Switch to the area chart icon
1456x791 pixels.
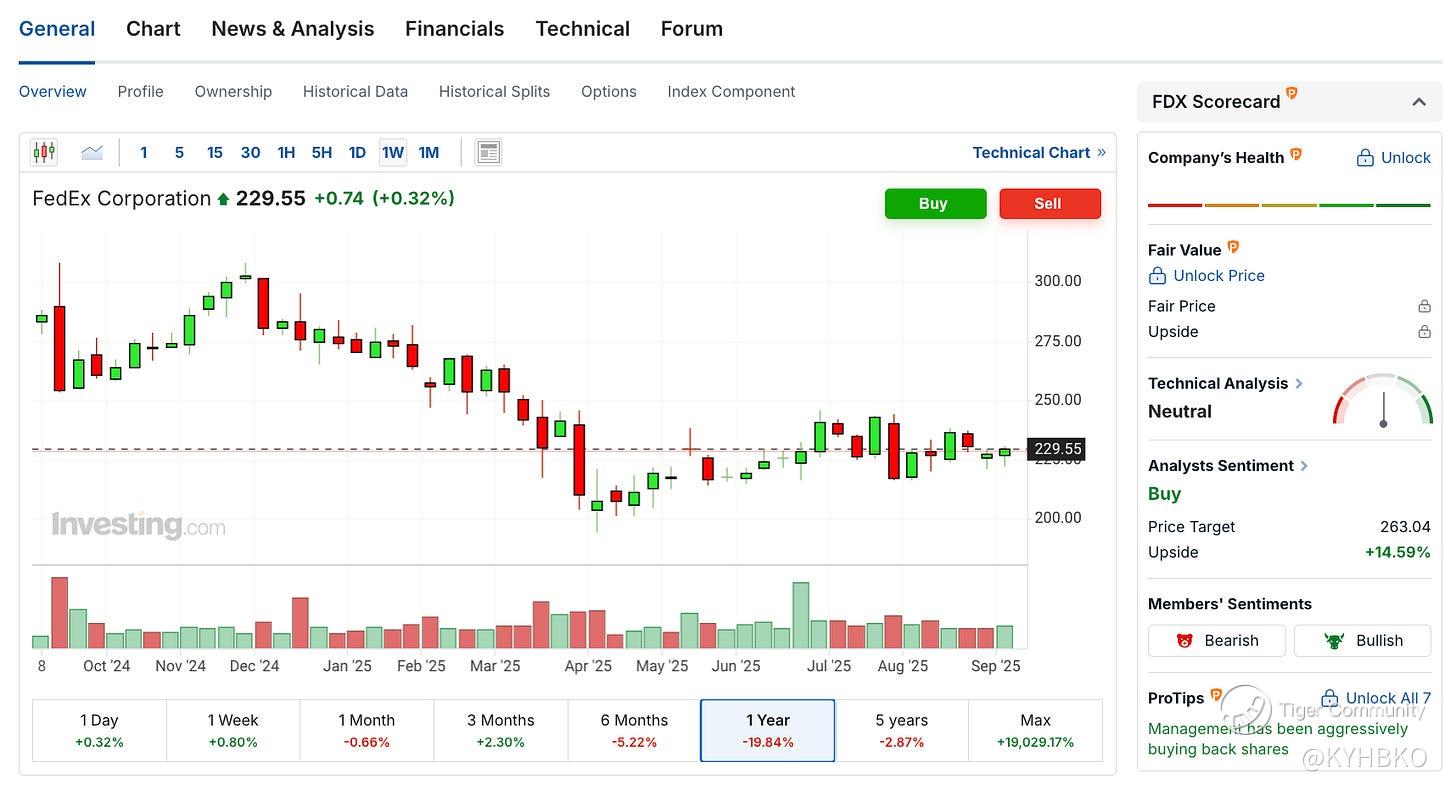click(x=92, y=152)
